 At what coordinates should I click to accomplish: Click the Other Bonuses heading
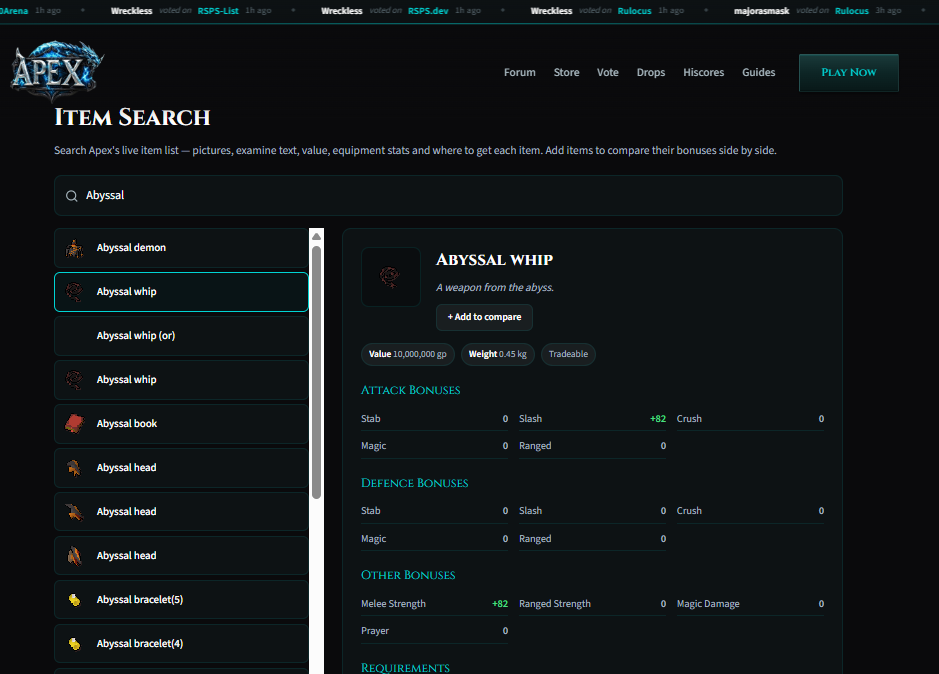click(408, 575)
